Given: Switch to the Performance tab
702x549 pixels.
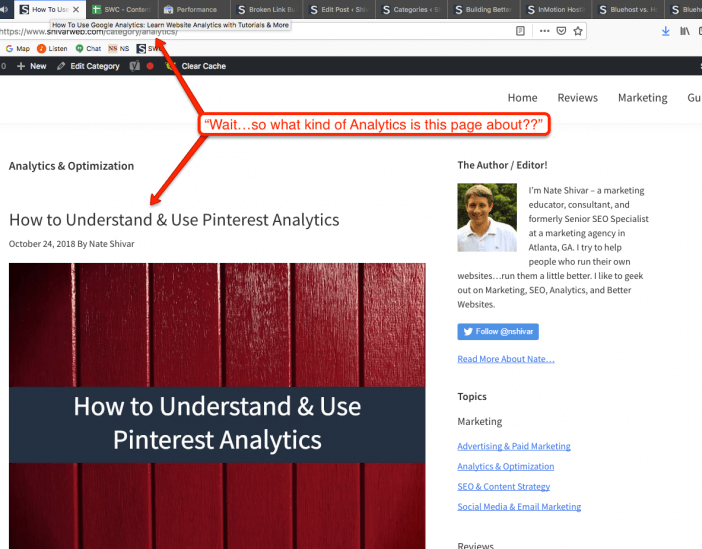Looking at the screenshot, I should click(x=194, y=9).
